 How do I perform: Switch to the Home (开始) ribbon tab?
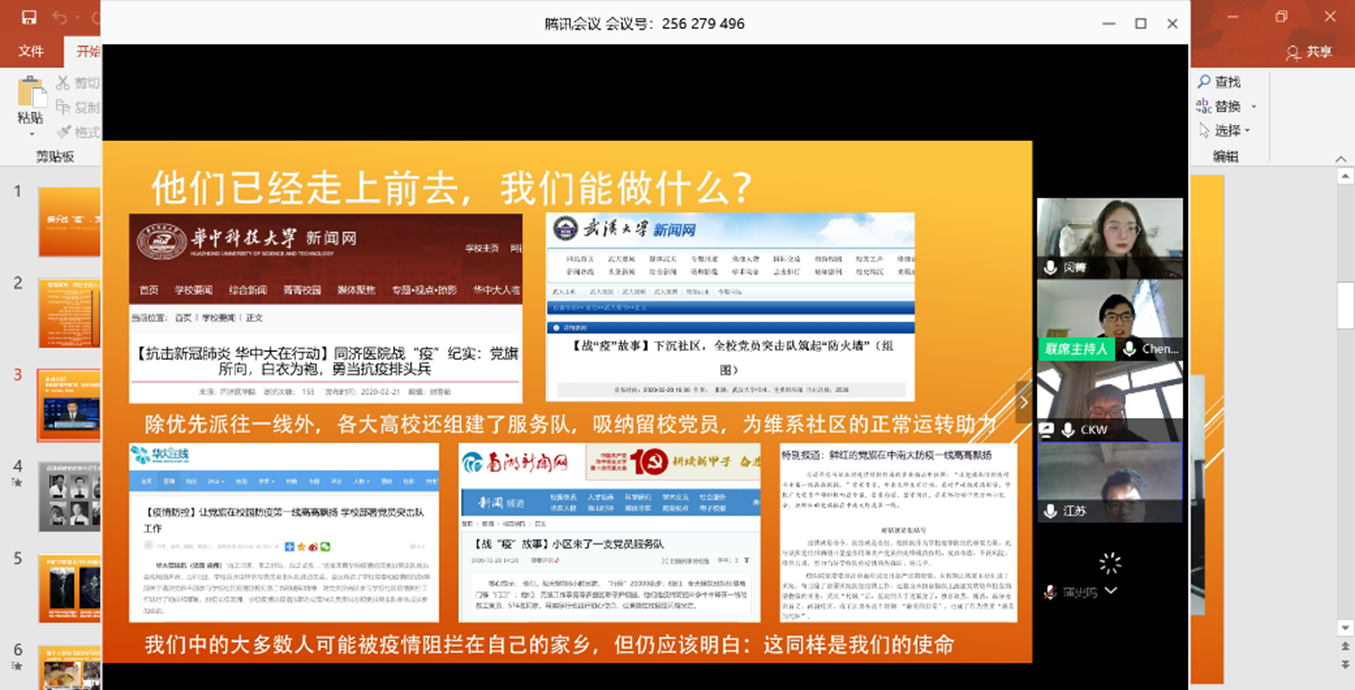click(85, 51)
